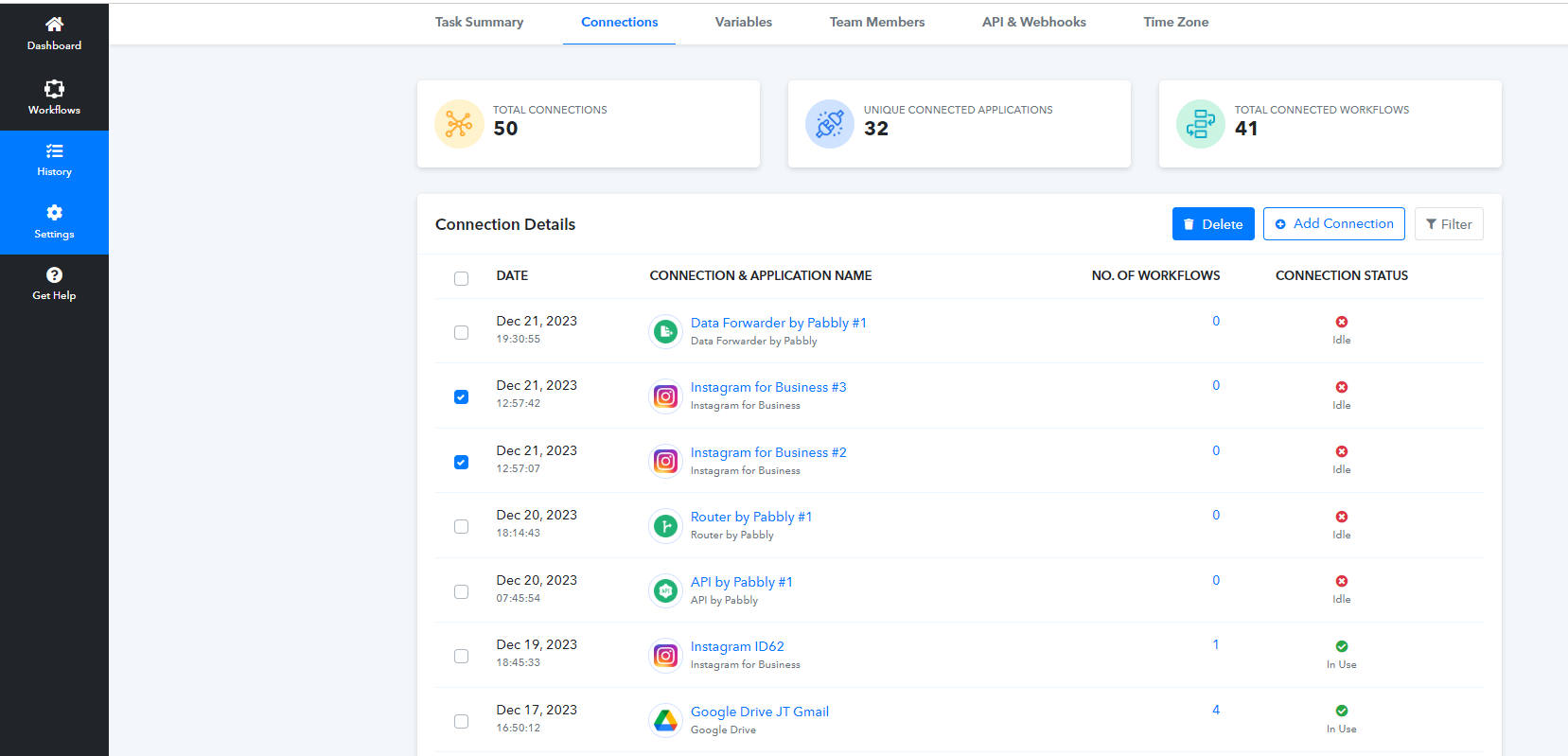The height and width of the screenshot is (756, 1568).
Task: Click workflow count 4 for Google Drive
Action: coord(1216,710)
